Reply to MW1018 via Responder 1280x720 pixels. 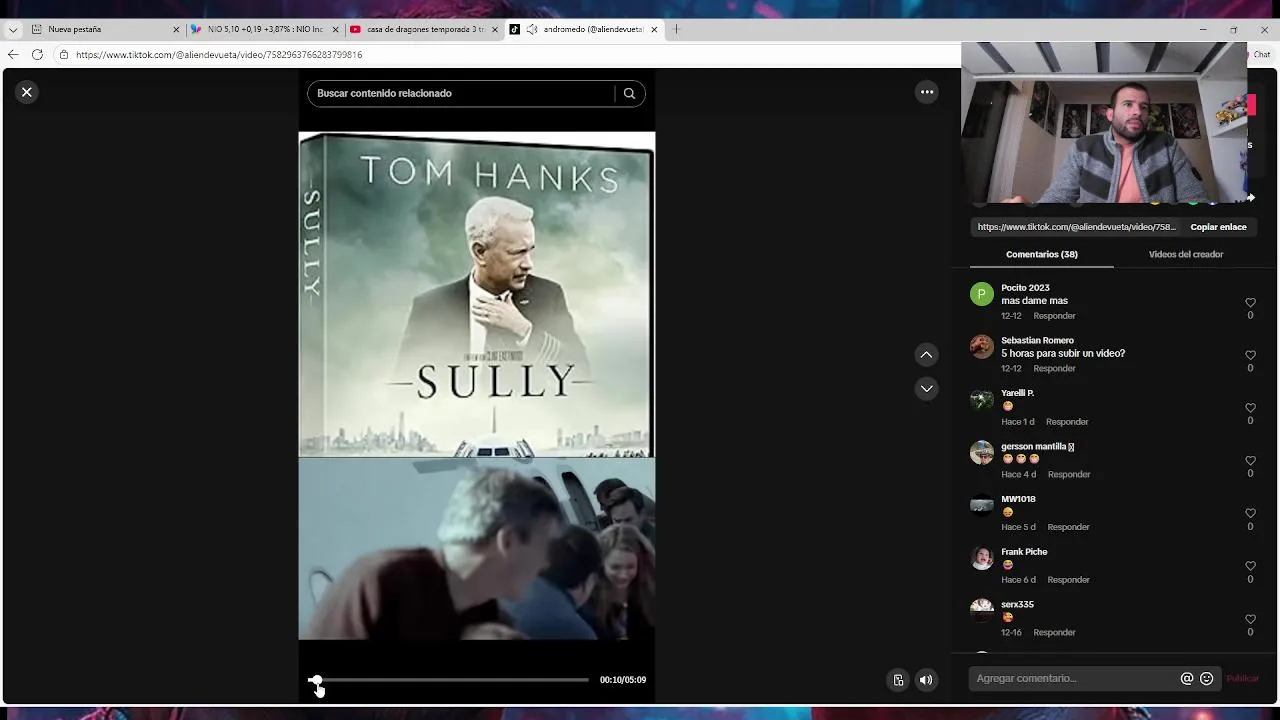coord(1068,527)
